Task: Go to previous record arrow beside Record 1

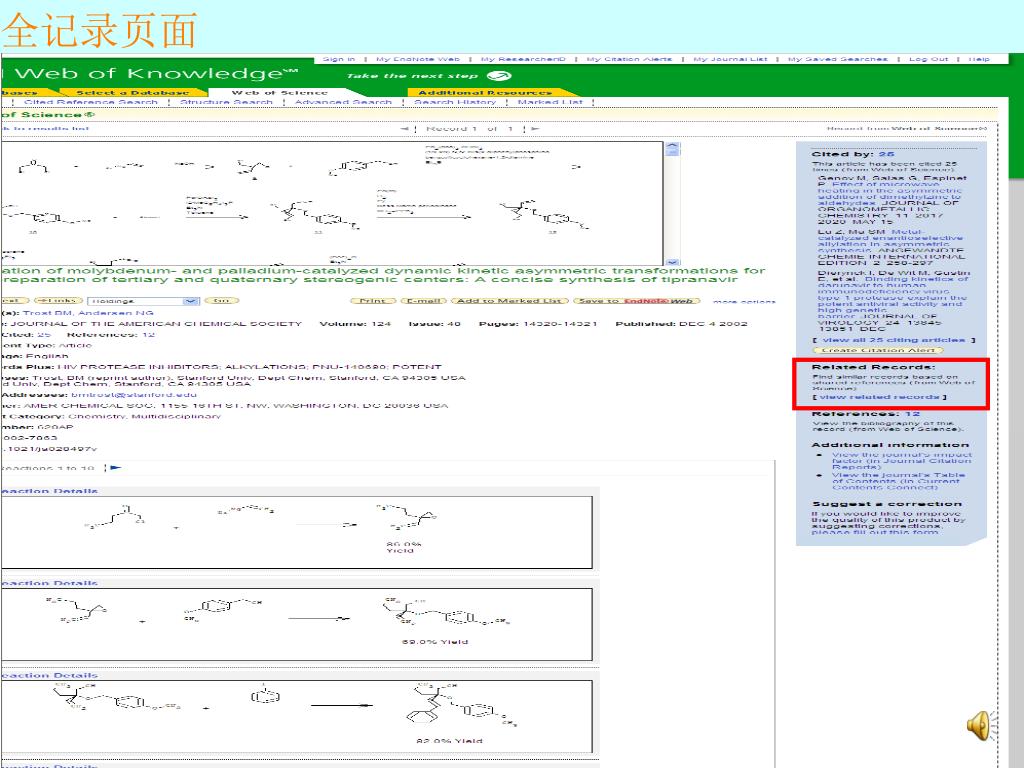Action: tap(404, 129)
